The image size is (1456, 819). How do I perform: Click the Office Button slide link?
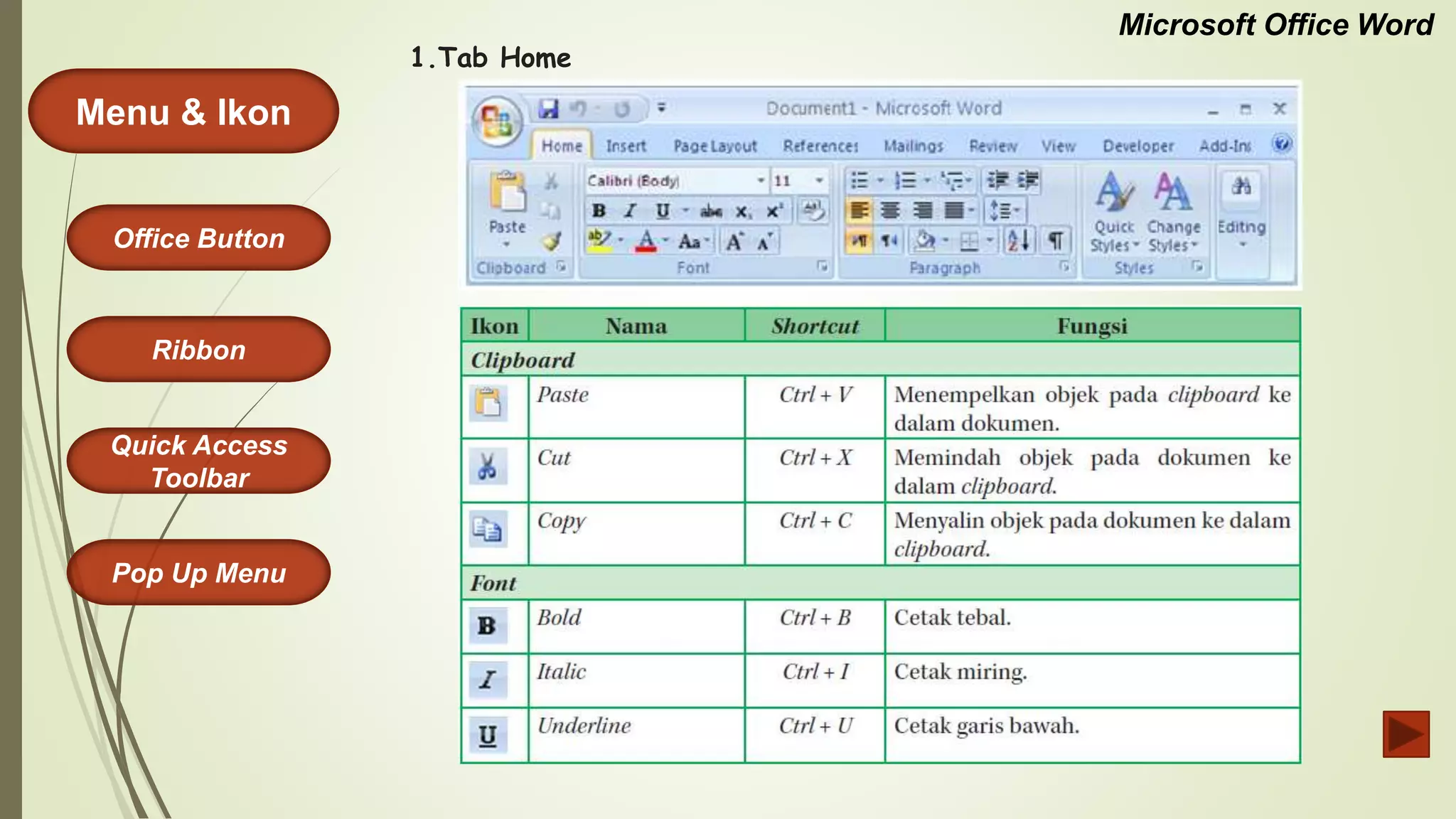[198, 238]
